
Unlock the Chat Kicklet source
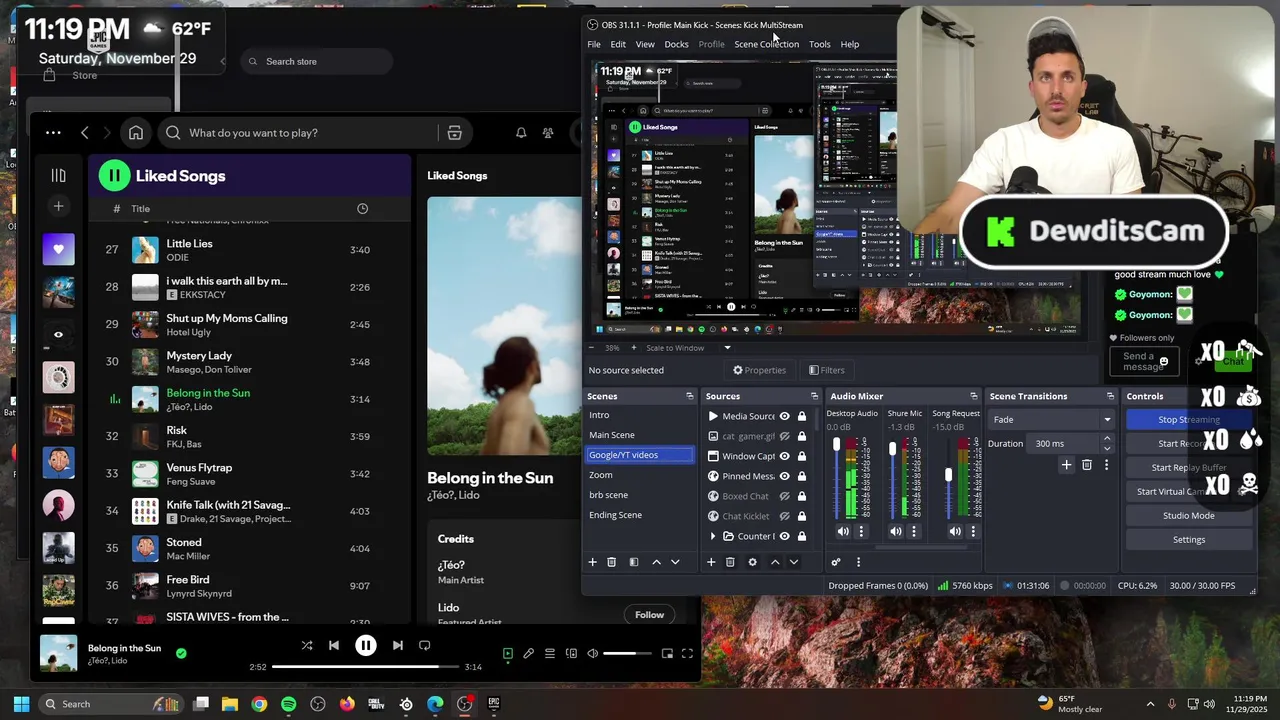point(802,516)
